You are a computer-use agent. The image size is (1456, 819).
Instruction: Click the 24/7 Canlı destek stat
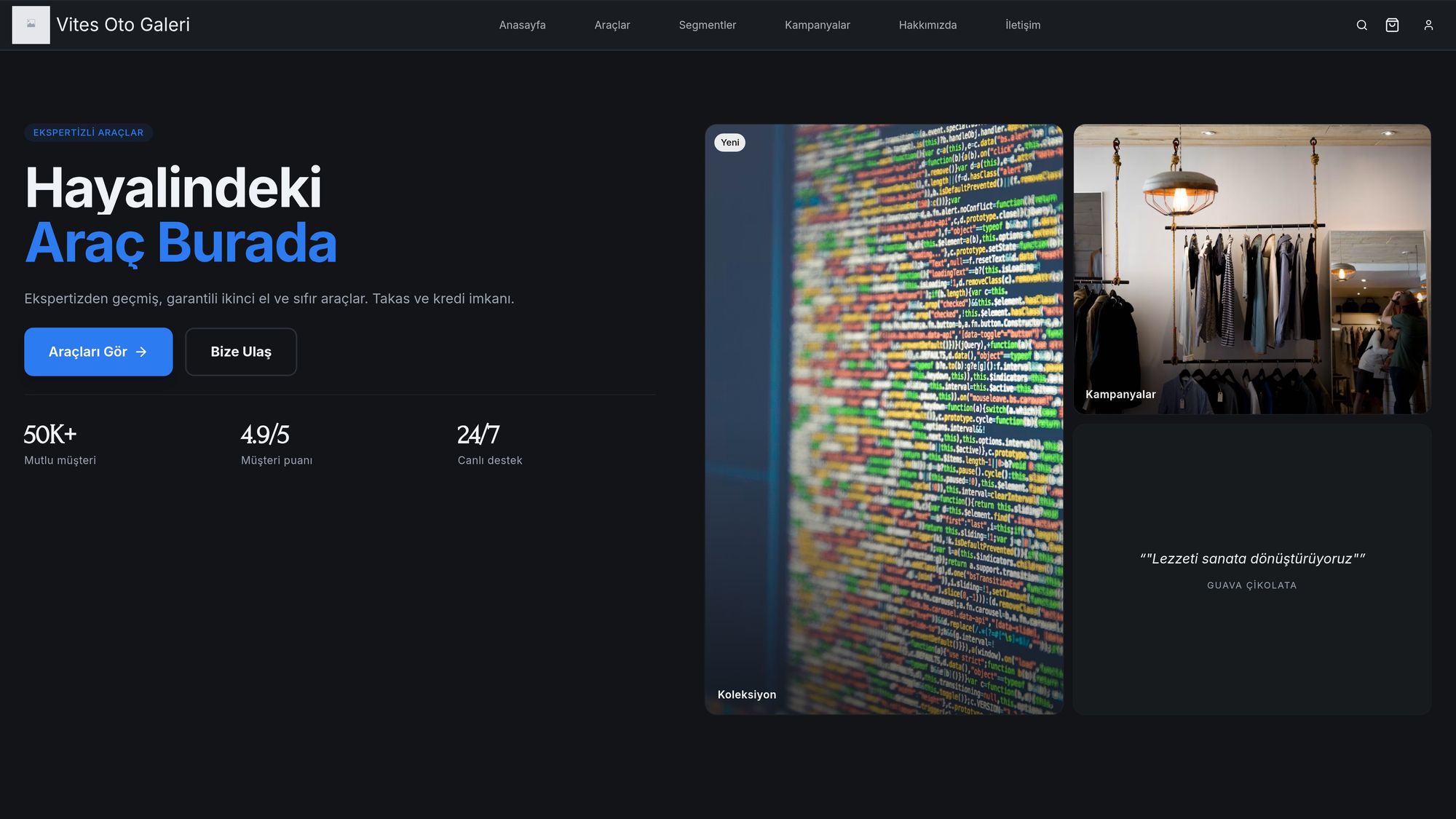(x=490, y=444)
